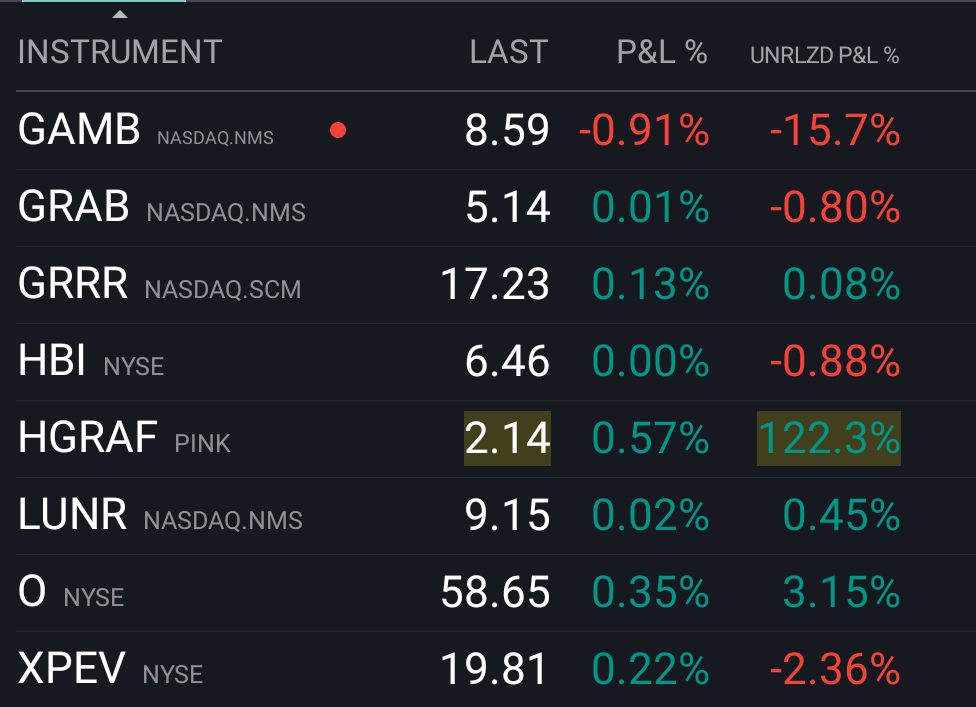
Task: Sort by the UNRLZD P&L % header
Action: [x=825, y=55]
